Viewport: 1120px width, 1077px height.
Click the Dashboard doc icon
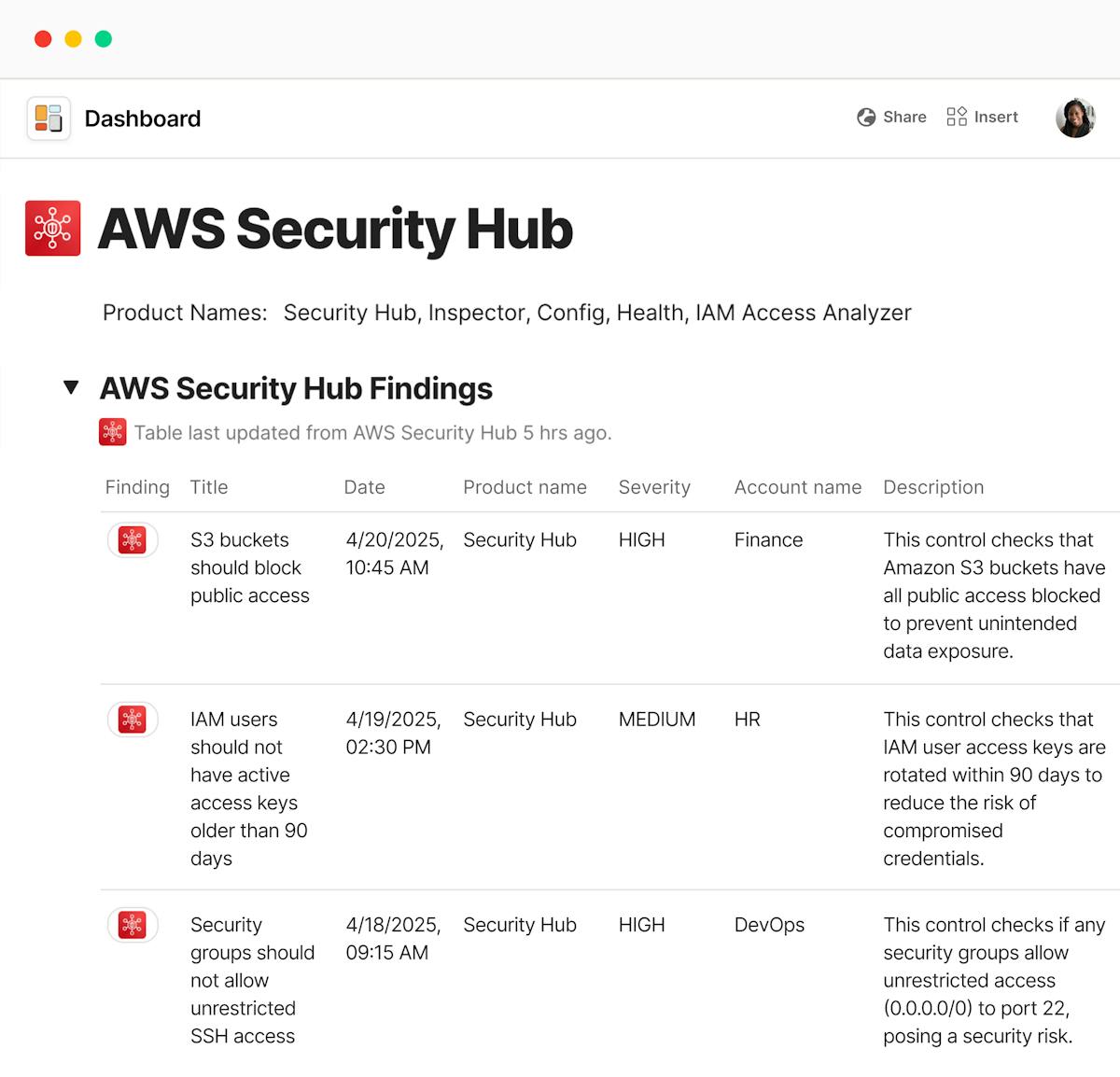click(x=49, y=119)
